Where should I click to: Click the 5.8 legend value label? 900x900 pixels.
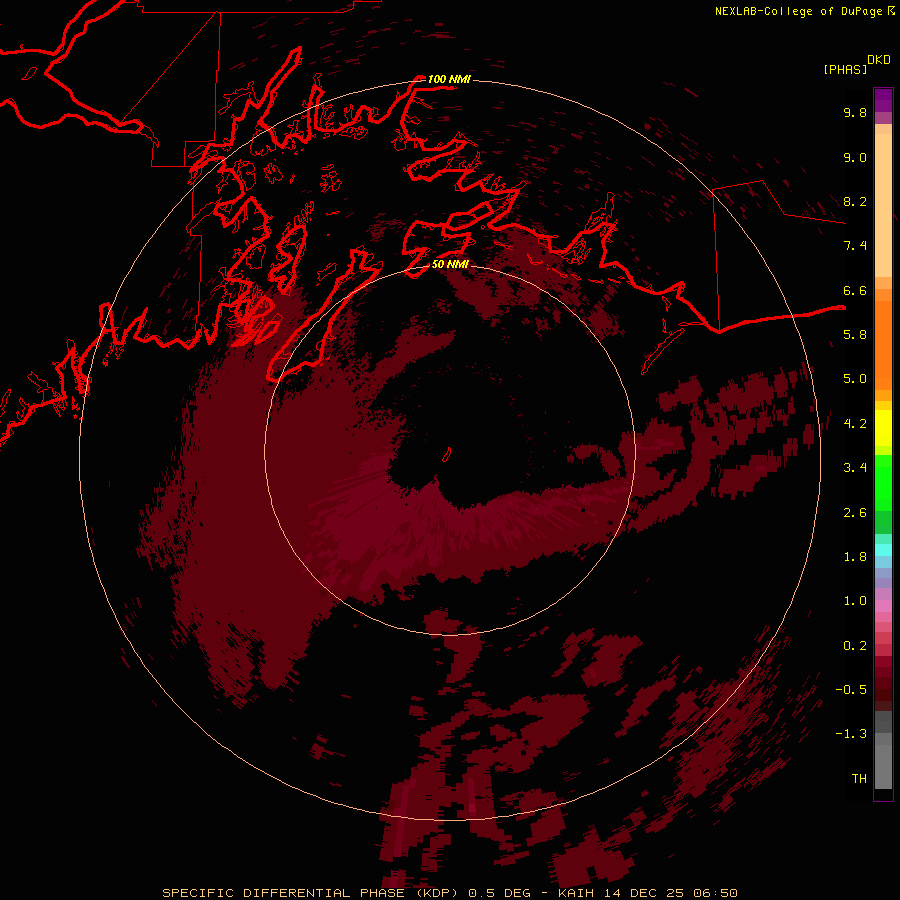pyautogui.click(x=855, y=334)
